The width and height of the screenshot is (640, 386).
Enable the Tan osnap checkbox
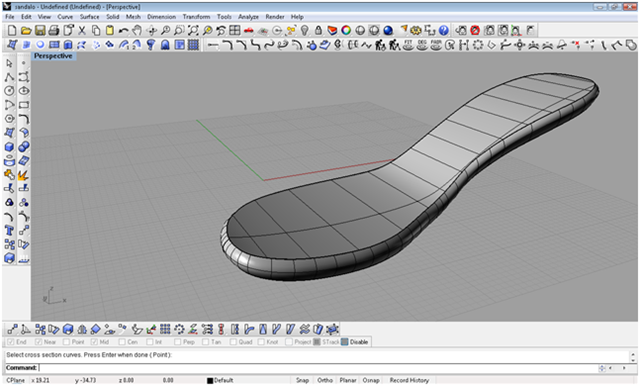(x=205, y=342)
